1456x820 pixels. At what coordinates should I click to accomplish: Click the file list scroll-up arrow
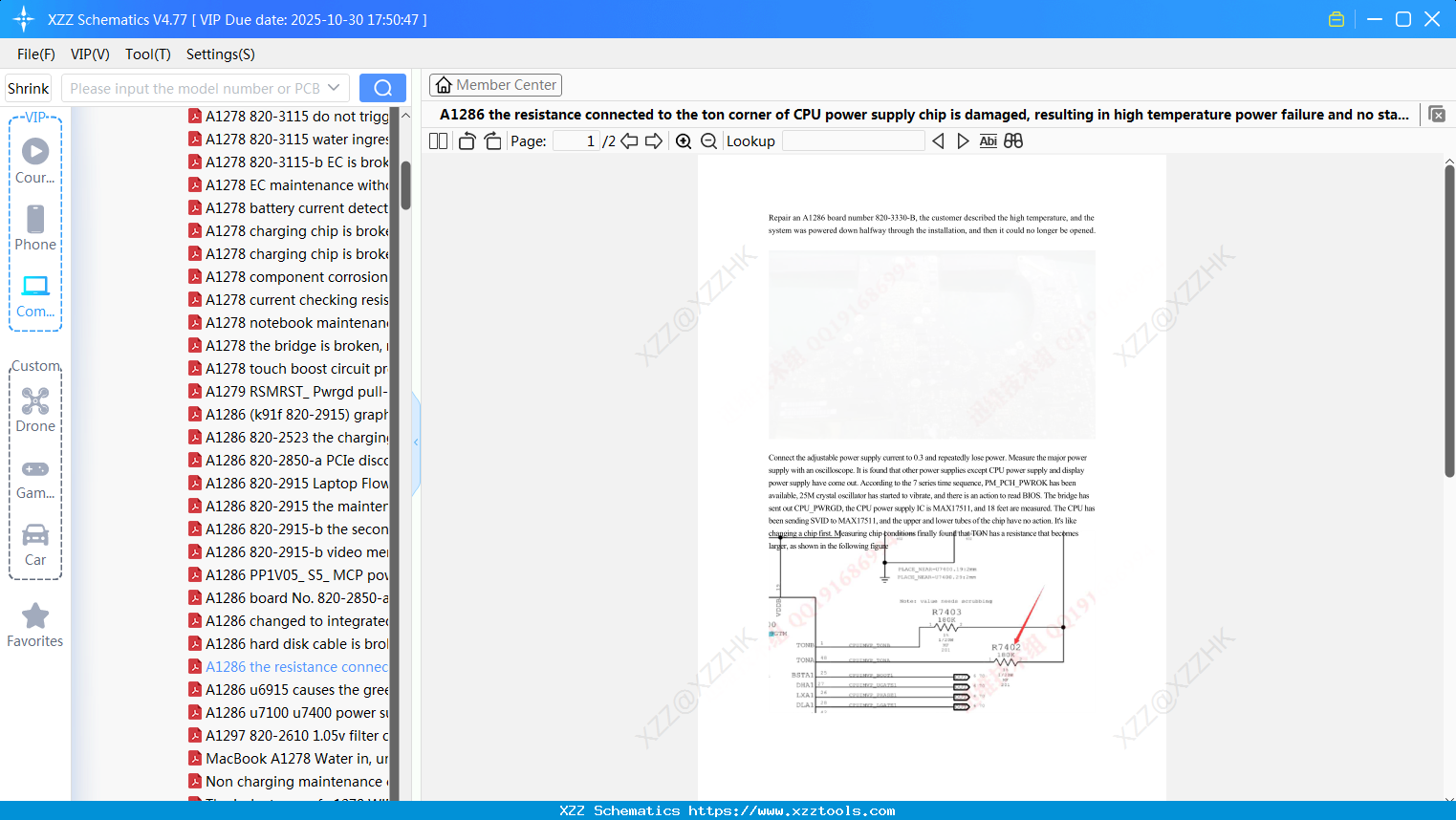(405, 116)
